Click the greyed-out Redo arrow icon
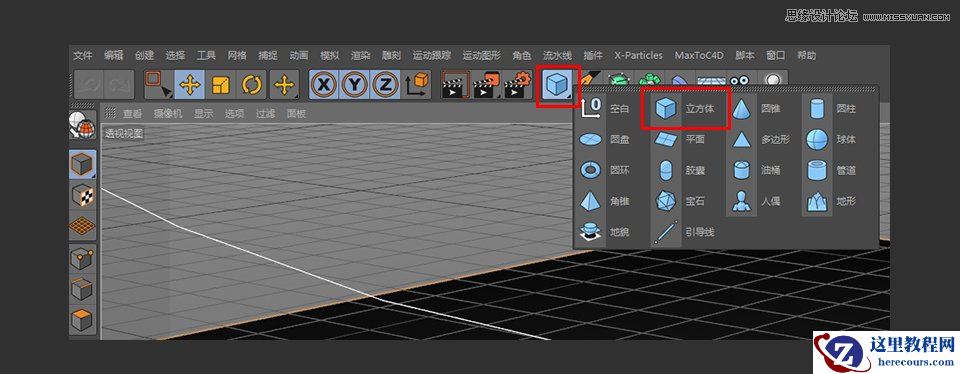The height and width of the screenshot is (374, 960). (119, 85)
